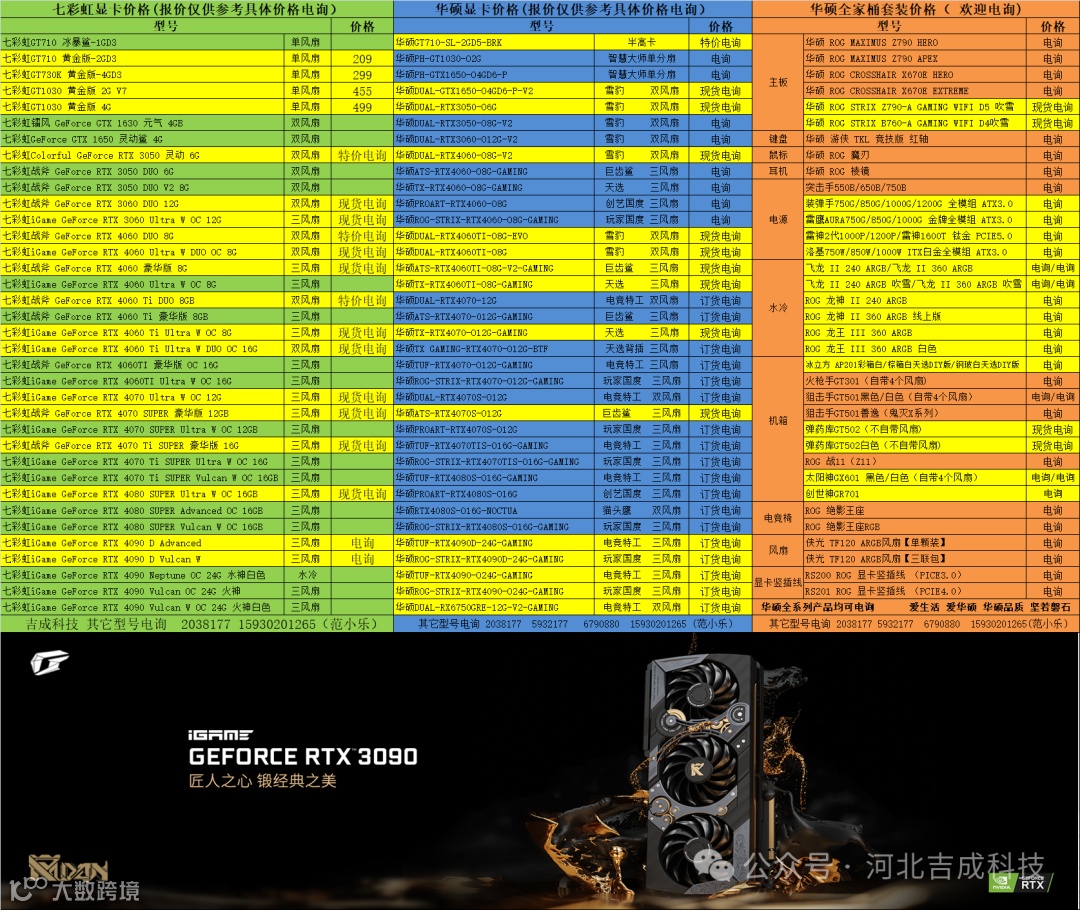Image resolution: width=1080 pixels, height=910 pixels.
Task: Click the price cell 455
Action: click(362, 91)
